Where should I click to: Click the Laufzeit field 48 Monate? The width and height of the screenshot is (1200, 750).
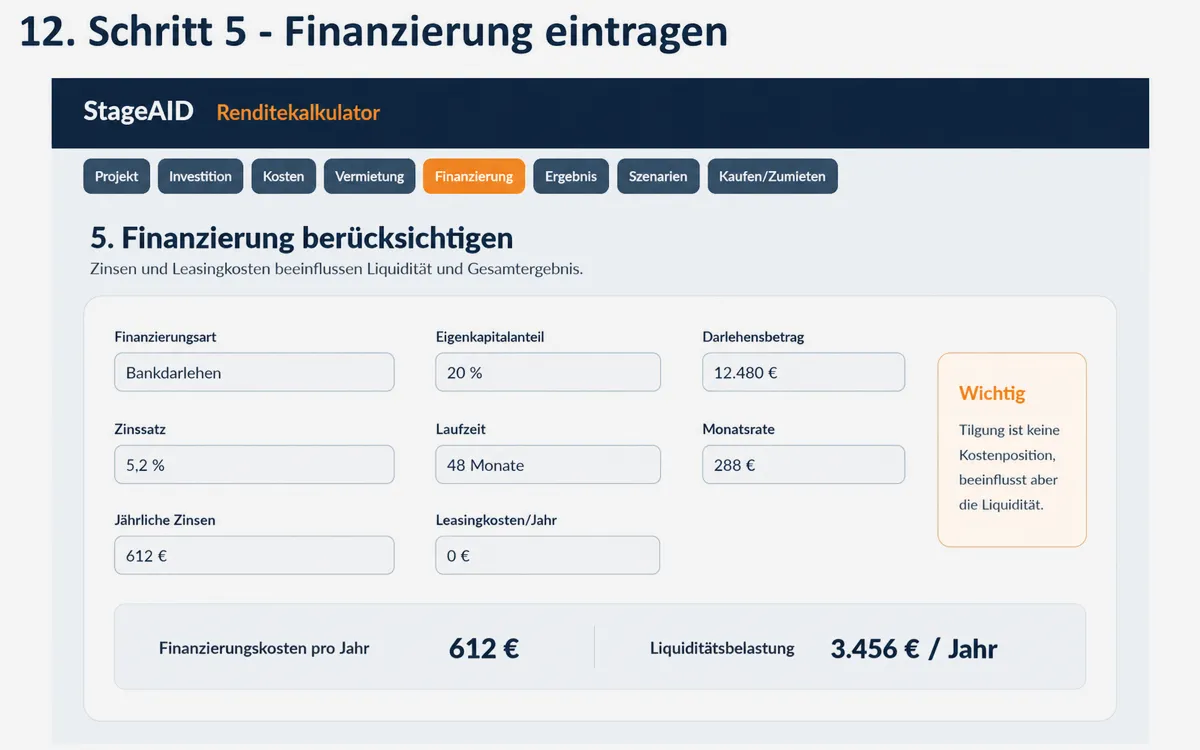548,465
